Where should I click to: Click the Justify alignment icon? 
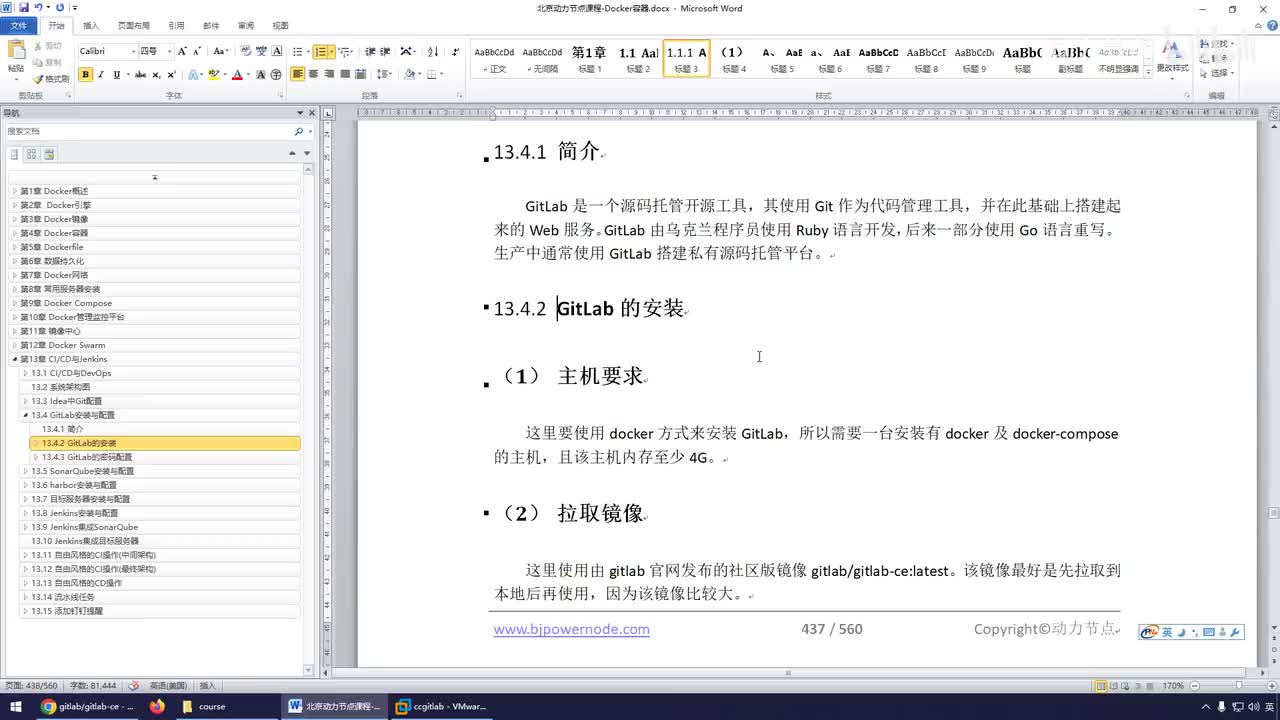point(345,75)
